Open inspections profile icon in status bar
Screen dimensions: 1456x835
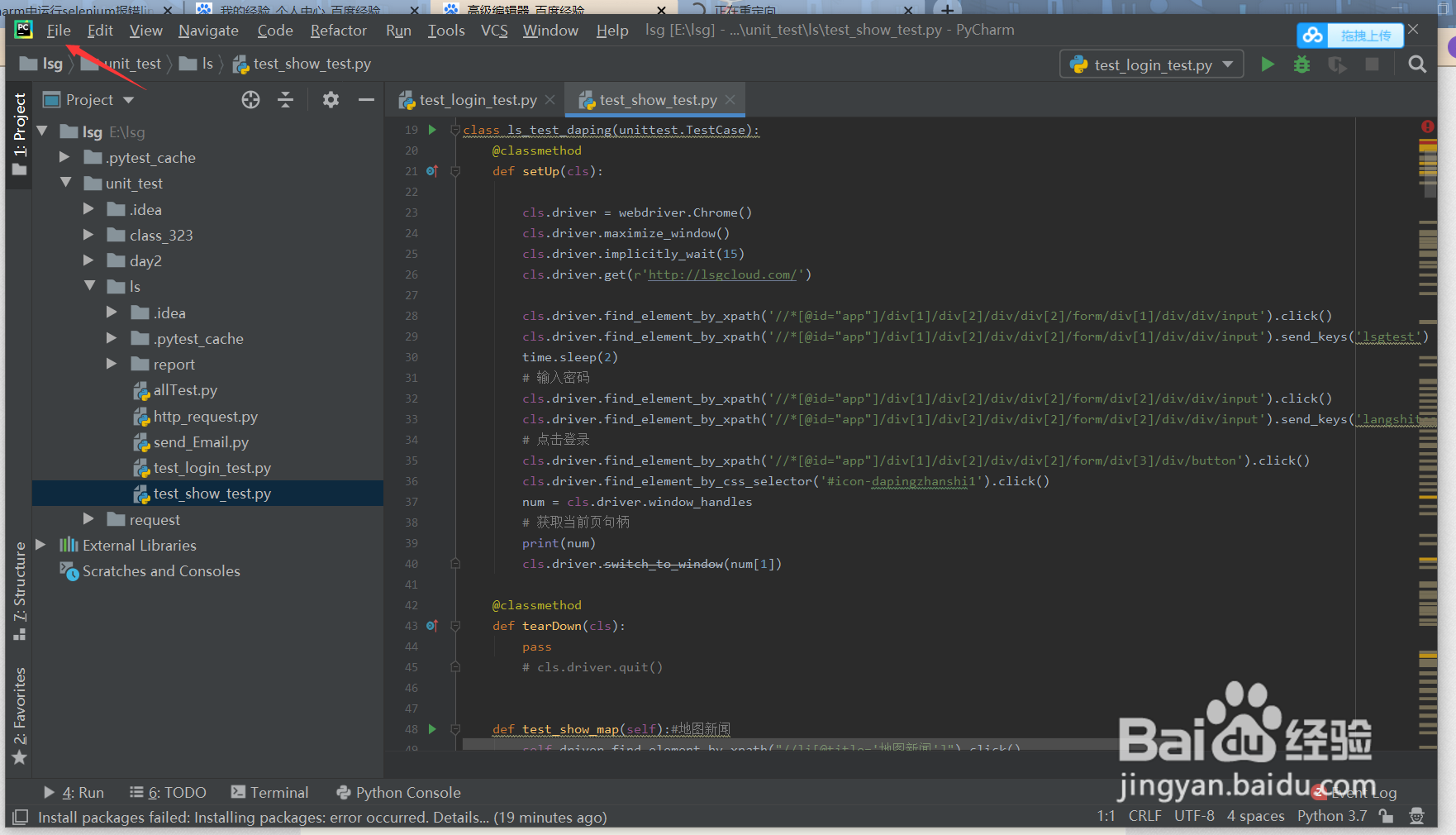[x=1416, y=816]
